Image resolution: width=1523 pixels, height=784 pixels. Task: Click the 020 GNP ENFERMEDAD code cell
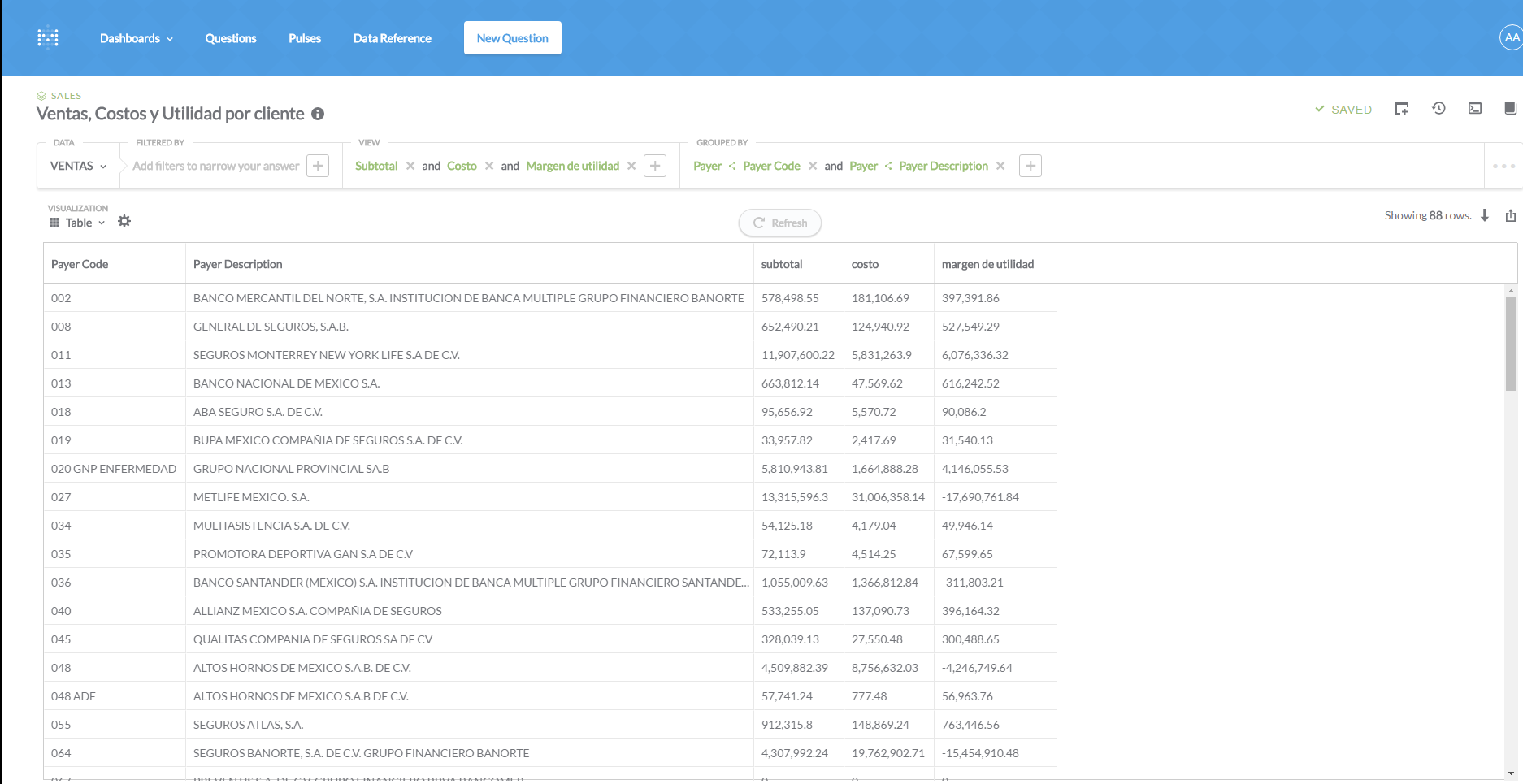115,469
